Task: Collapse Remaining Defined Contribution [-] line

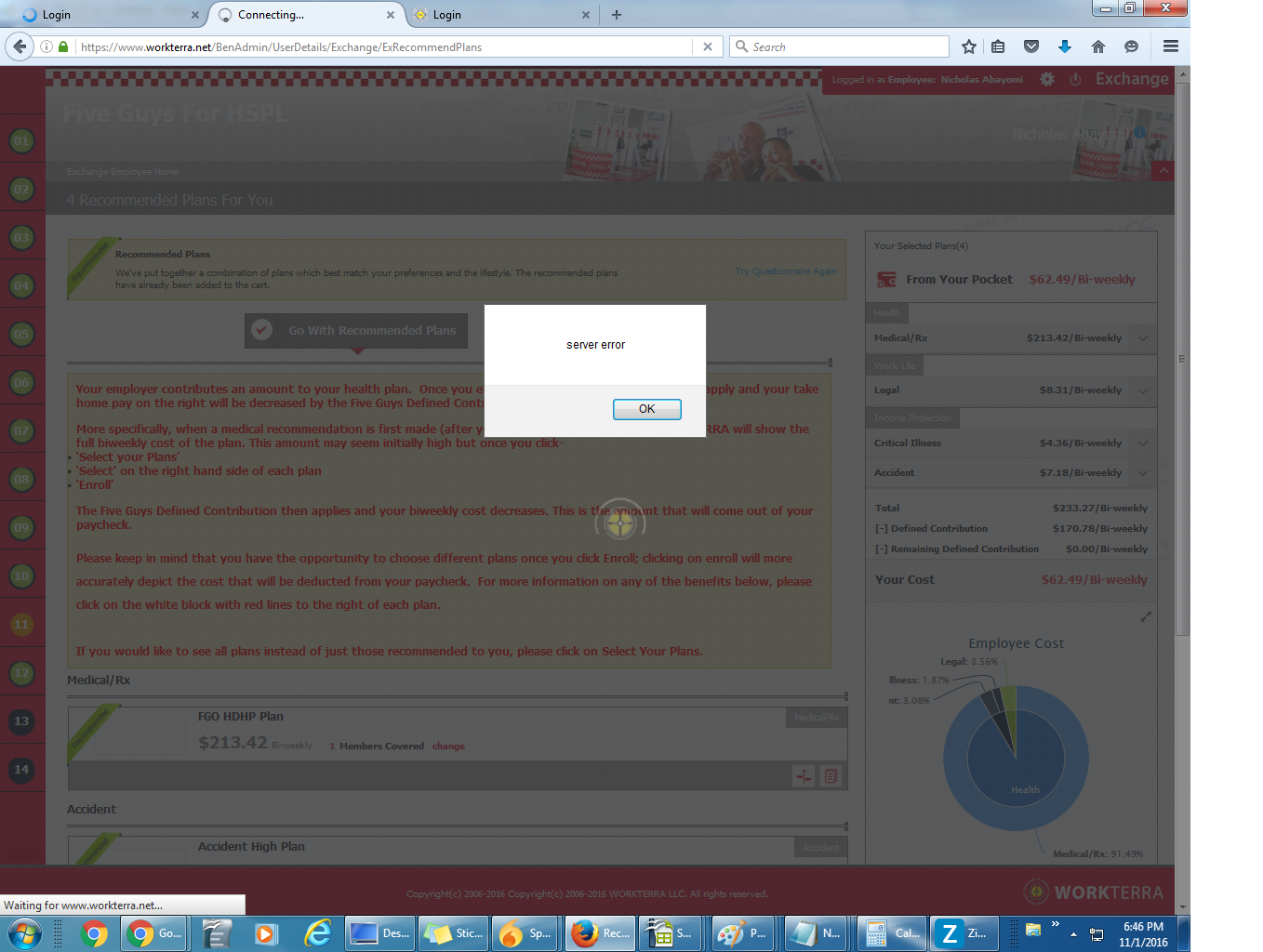Action: (881, 549)
